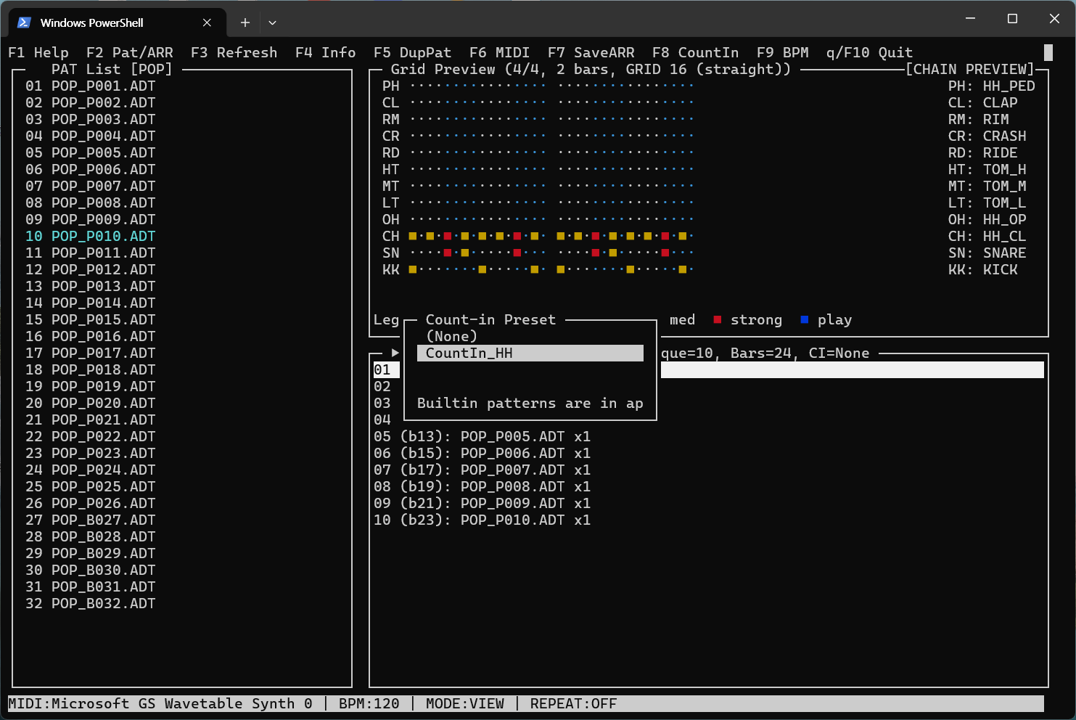The width and height of the screenshot is (1076, 720).
Task: Choose the (None) count-in option
Action: pos(452,337)
